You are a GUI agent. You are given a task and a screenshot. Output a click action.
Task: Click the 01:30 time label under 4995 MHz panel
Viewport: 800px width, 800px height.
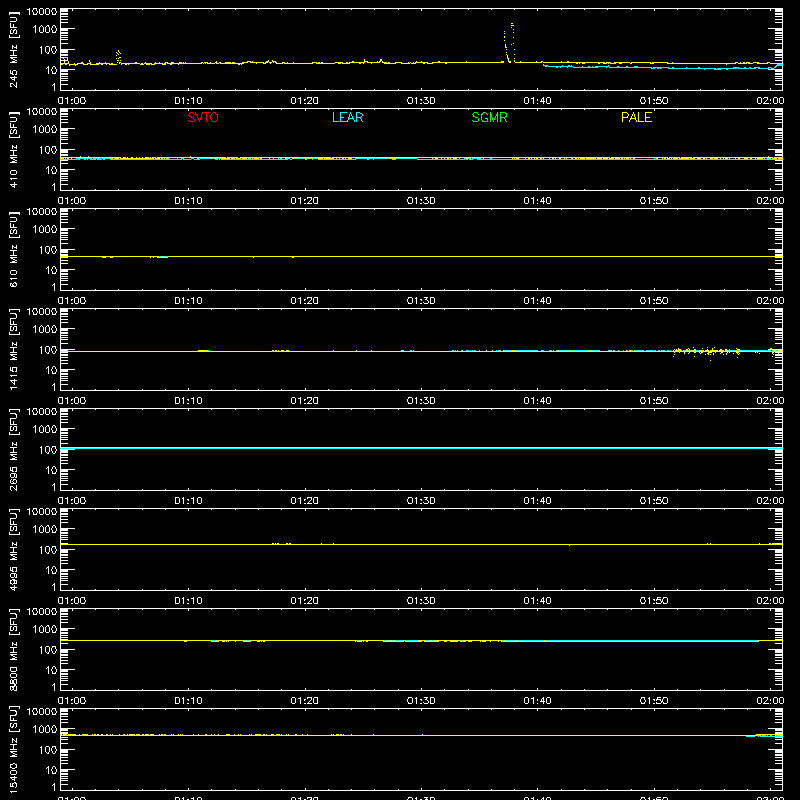coord(421,601)
